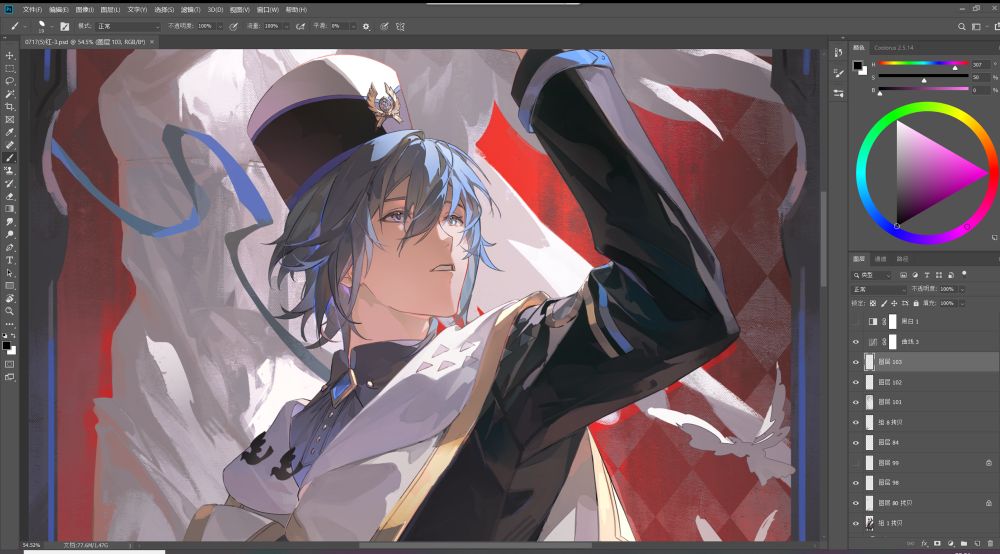Toggle pressure for size icon
The image size is (1000, 554).
[384, 27]
